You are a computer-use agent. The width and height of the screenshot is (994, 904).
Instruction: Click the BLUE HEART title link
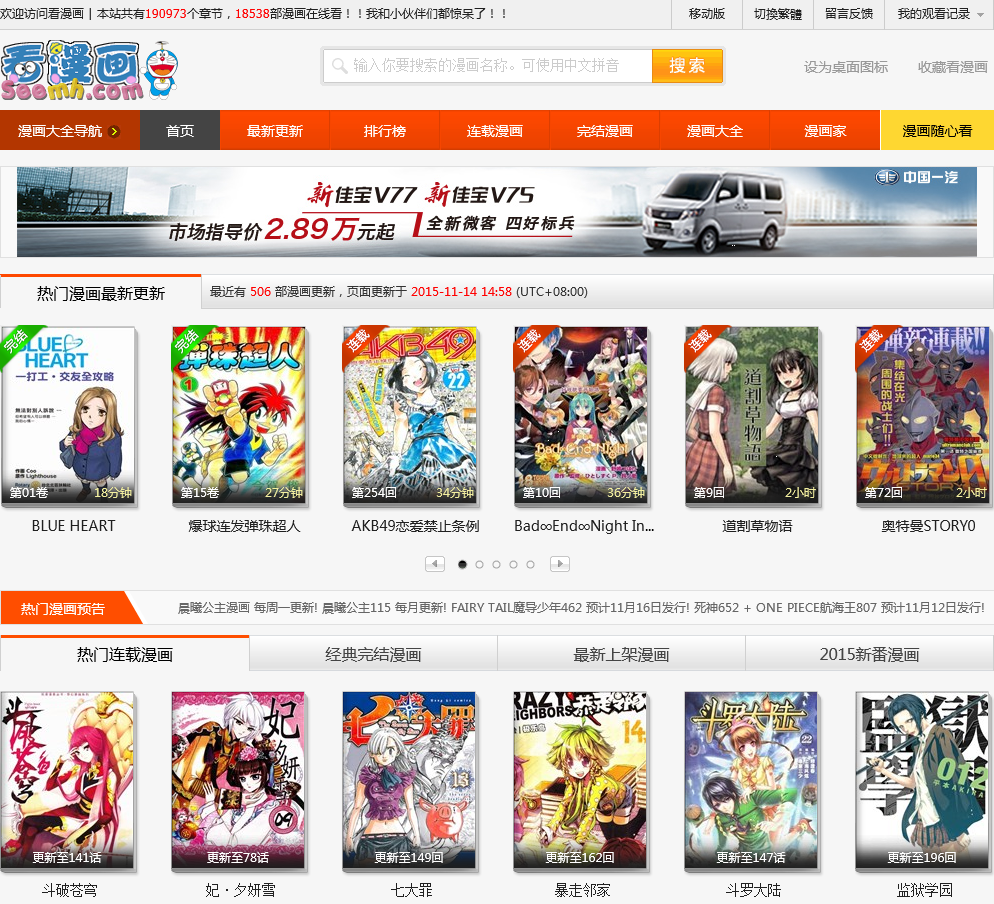tap(74, 526)
